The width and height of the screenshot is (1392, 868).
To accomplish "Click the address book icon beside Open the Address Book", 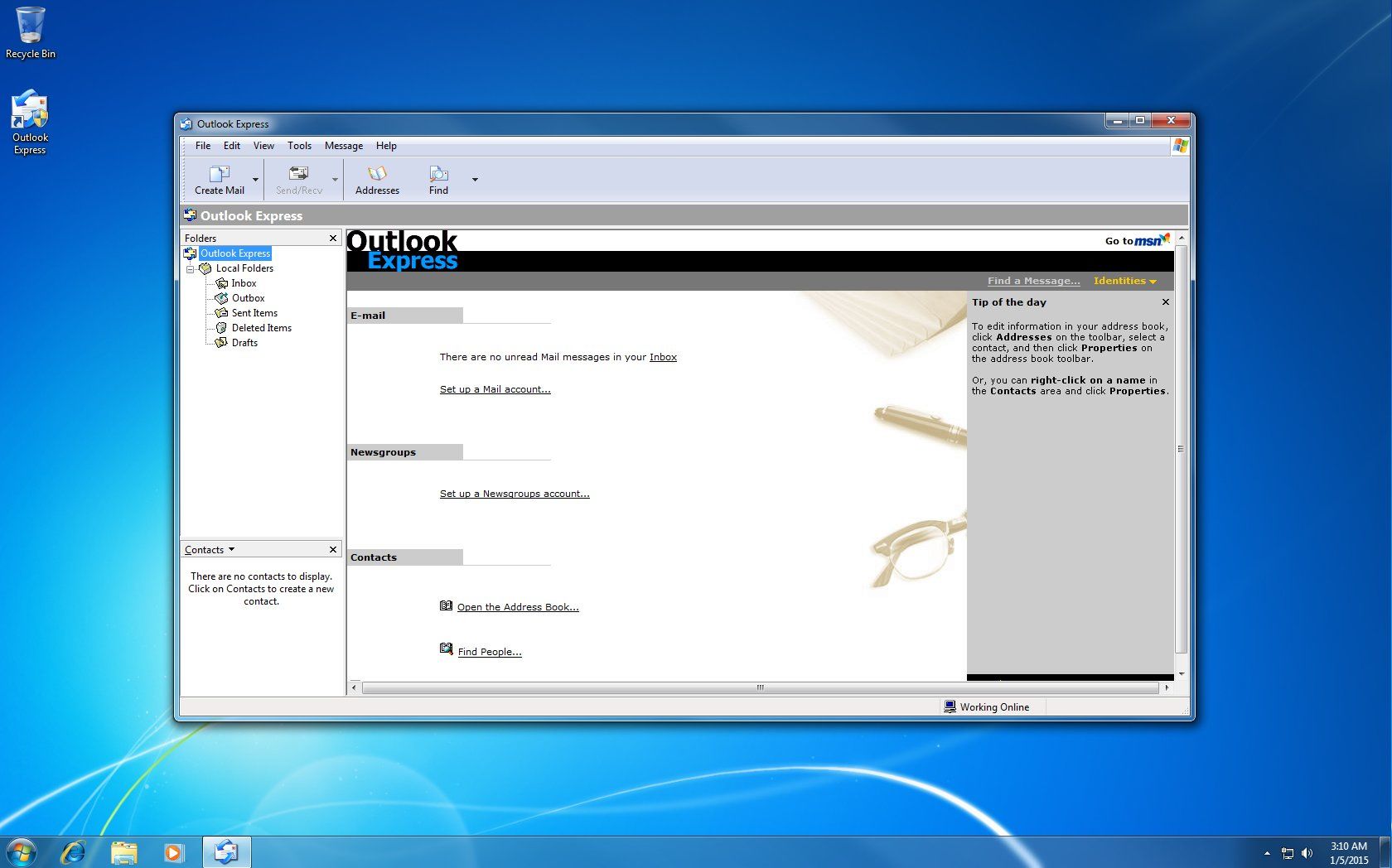I will [x=446, y=606].
